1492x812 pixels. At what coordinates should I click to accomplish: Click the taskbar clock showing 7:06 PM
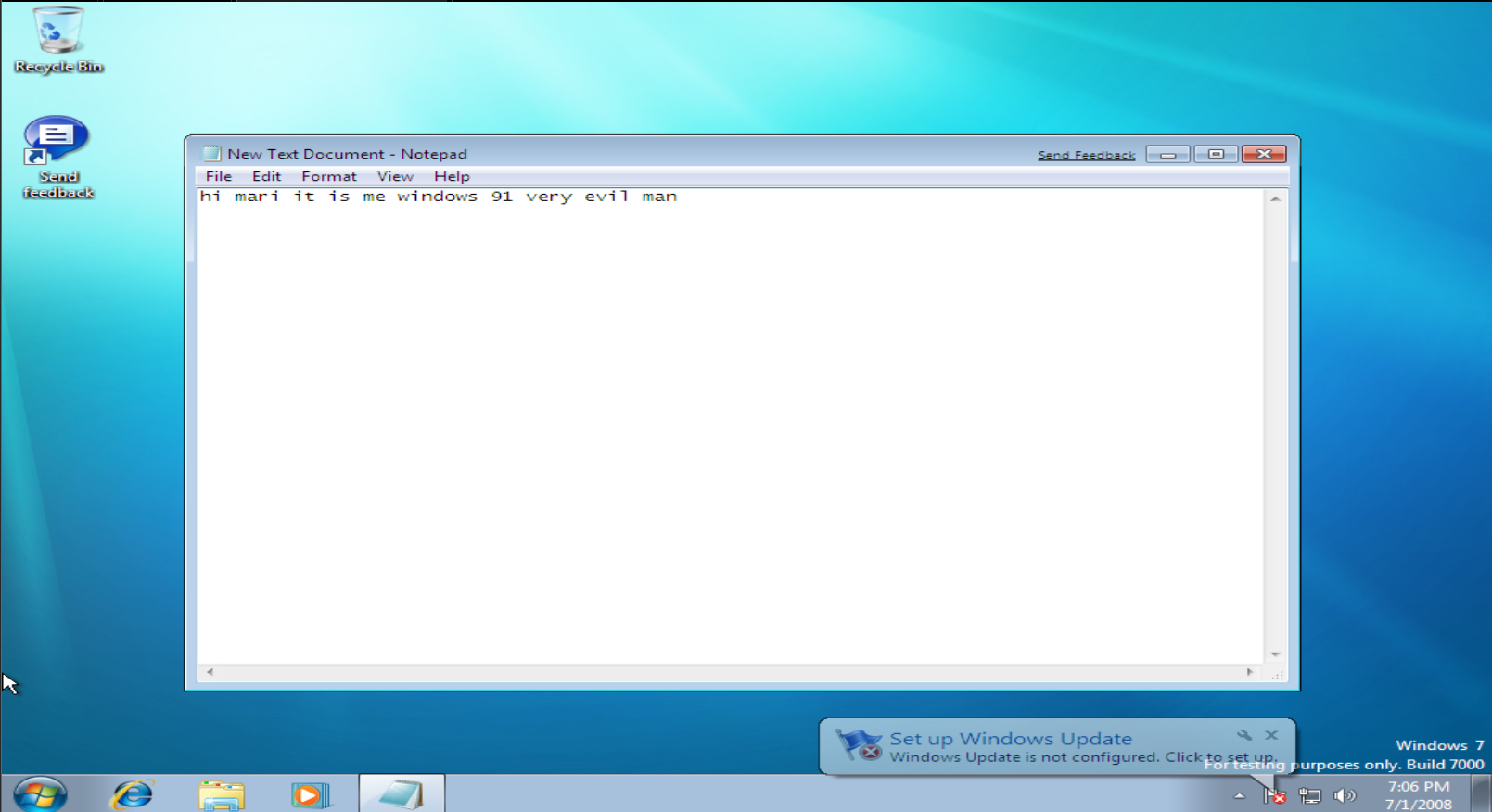coord(1418,794)
